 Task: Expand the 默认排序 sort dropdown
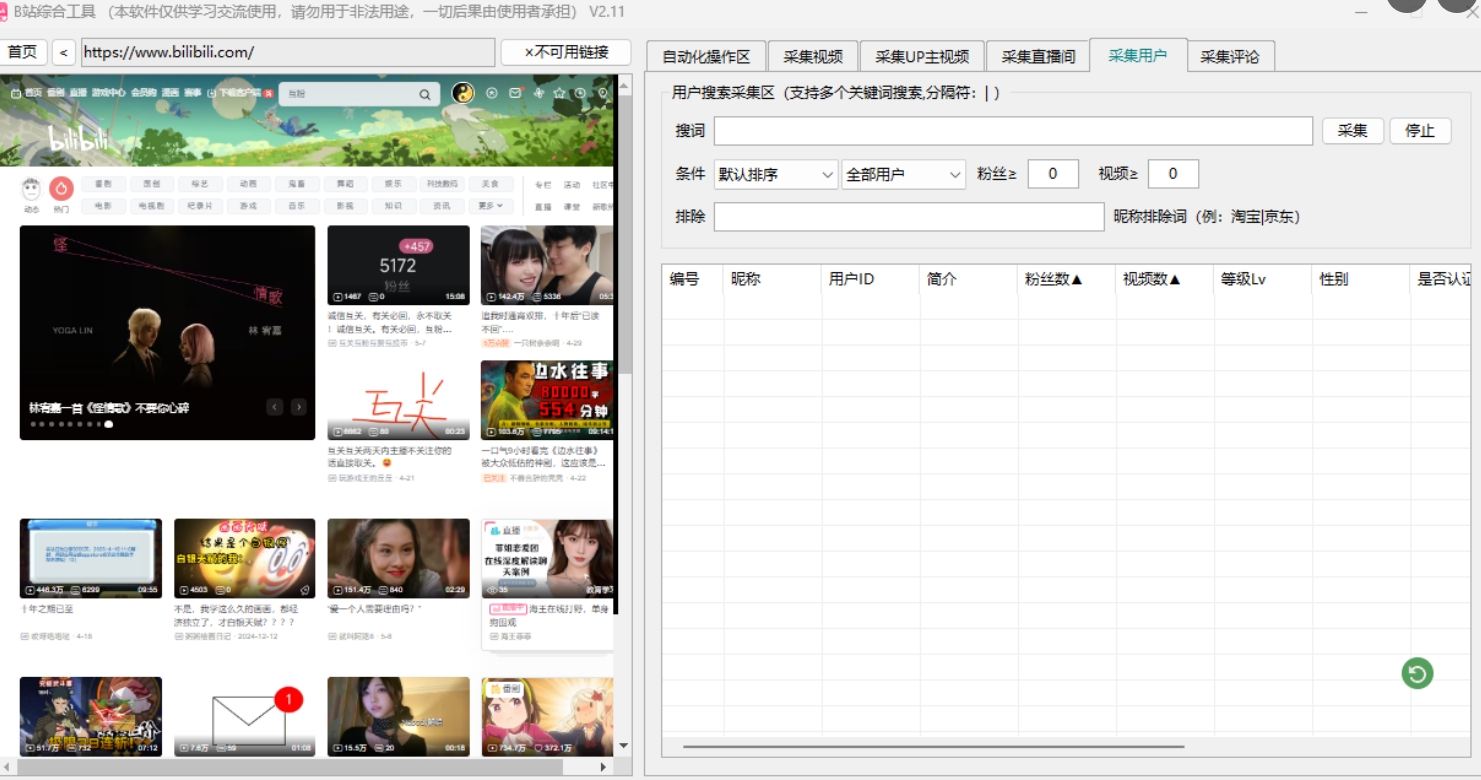pos(776,174)
